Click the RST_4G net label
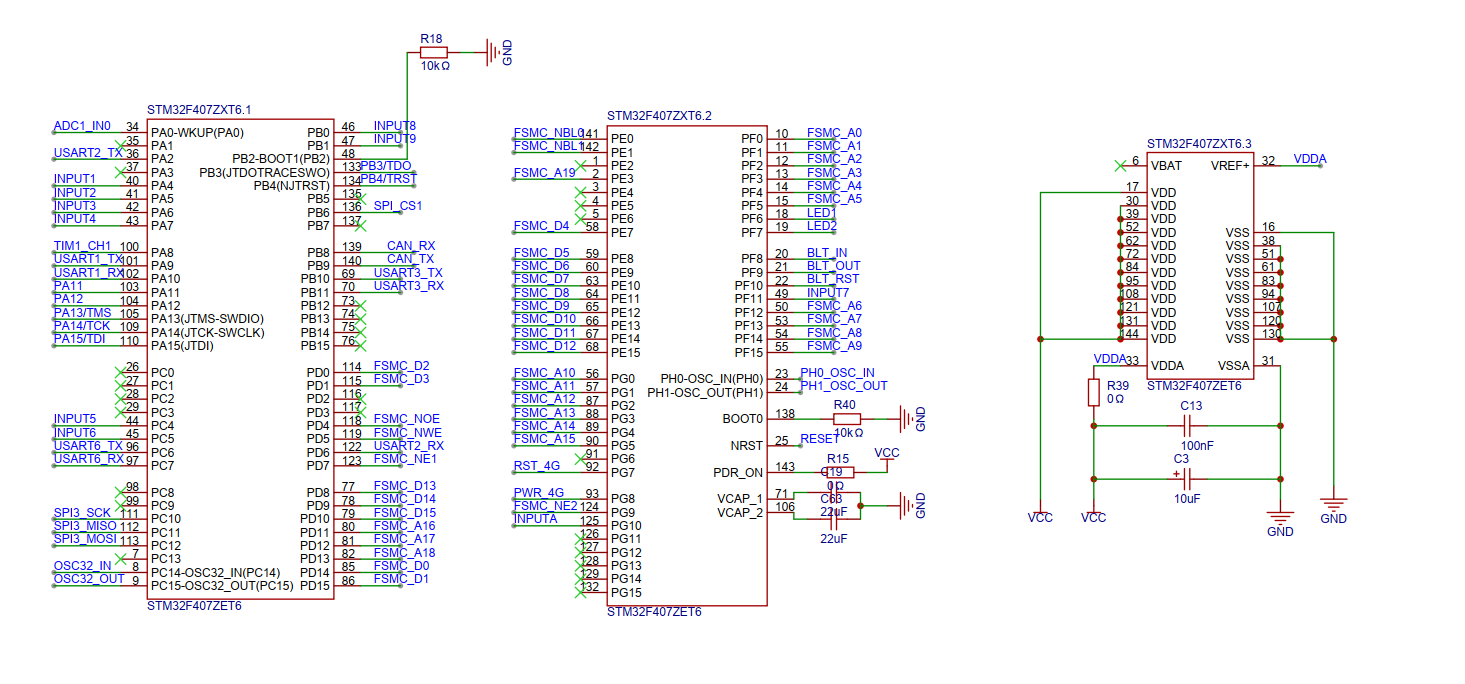1465x684 pixels. tap(537, 466)
